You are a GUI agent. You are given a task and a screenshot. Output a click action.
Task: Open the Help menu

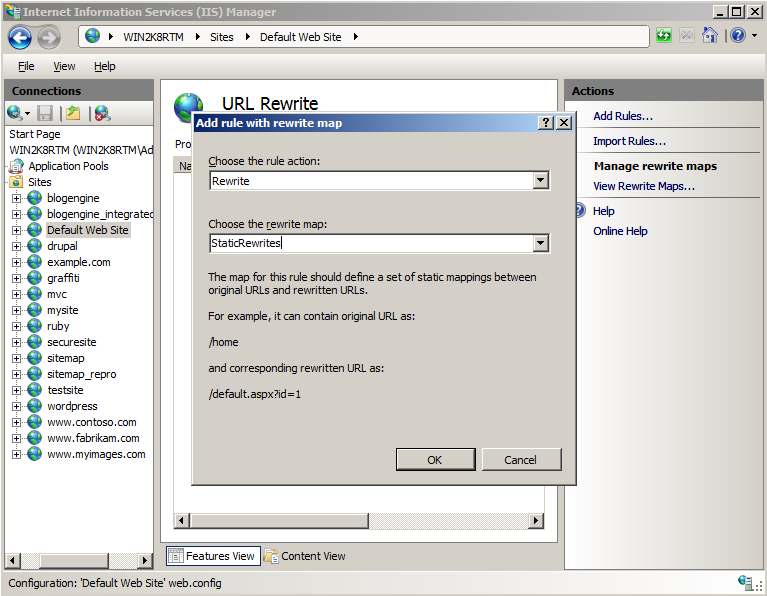pyautogui.click(x=105, y=66)
